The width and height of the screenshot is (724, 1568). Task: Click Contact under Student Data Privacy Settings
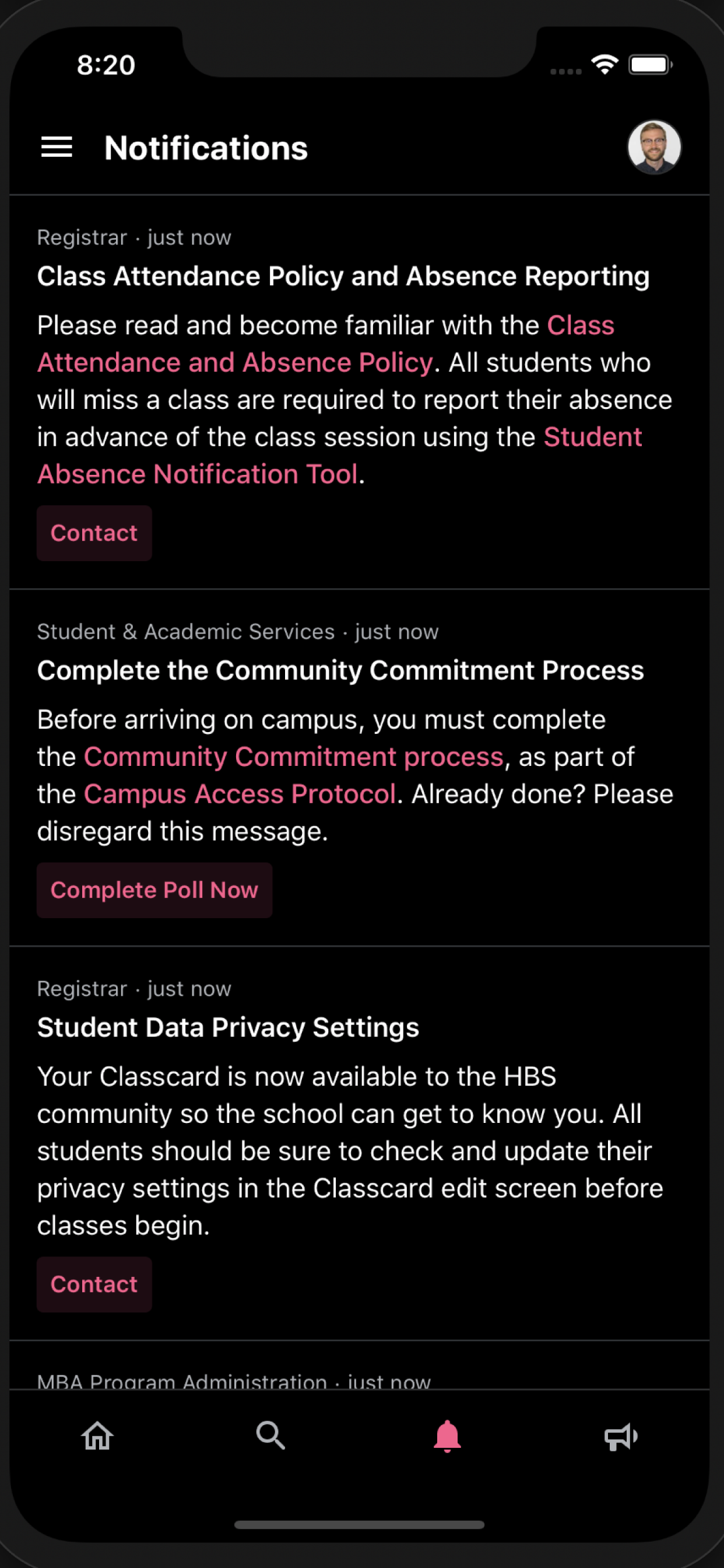(x=94, y=1284)
